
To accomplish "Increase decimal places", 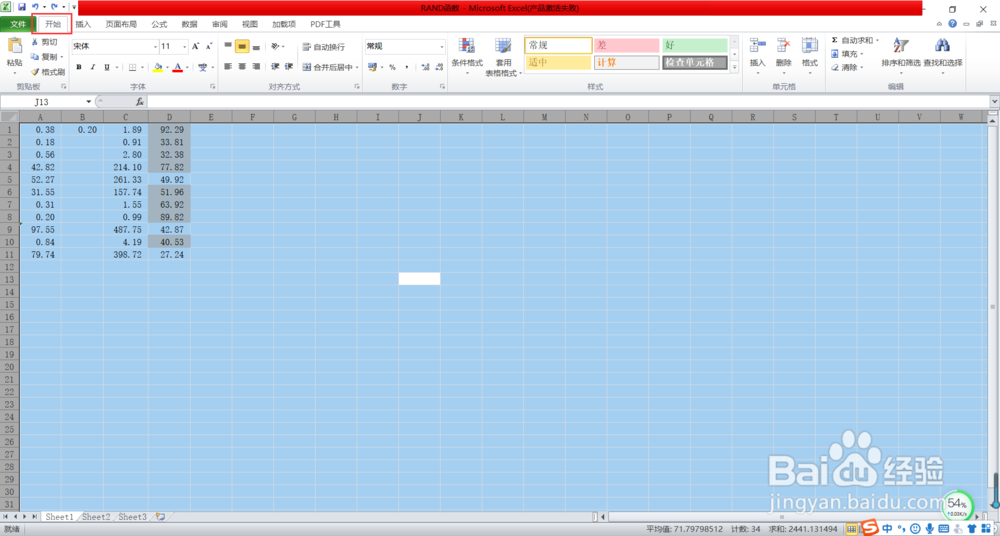I will [x=425, y=67].
